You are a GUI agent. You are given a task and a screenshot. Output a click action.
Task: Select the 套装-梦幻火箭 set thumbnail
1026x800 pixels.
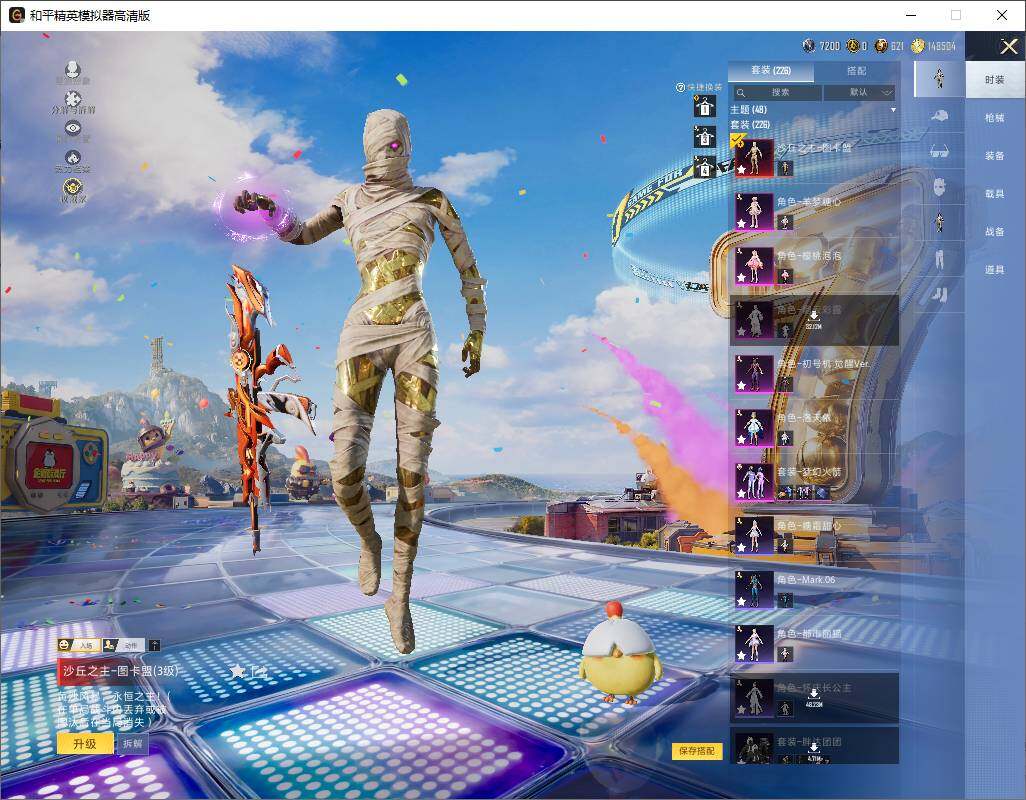click(x=754, y=481)
